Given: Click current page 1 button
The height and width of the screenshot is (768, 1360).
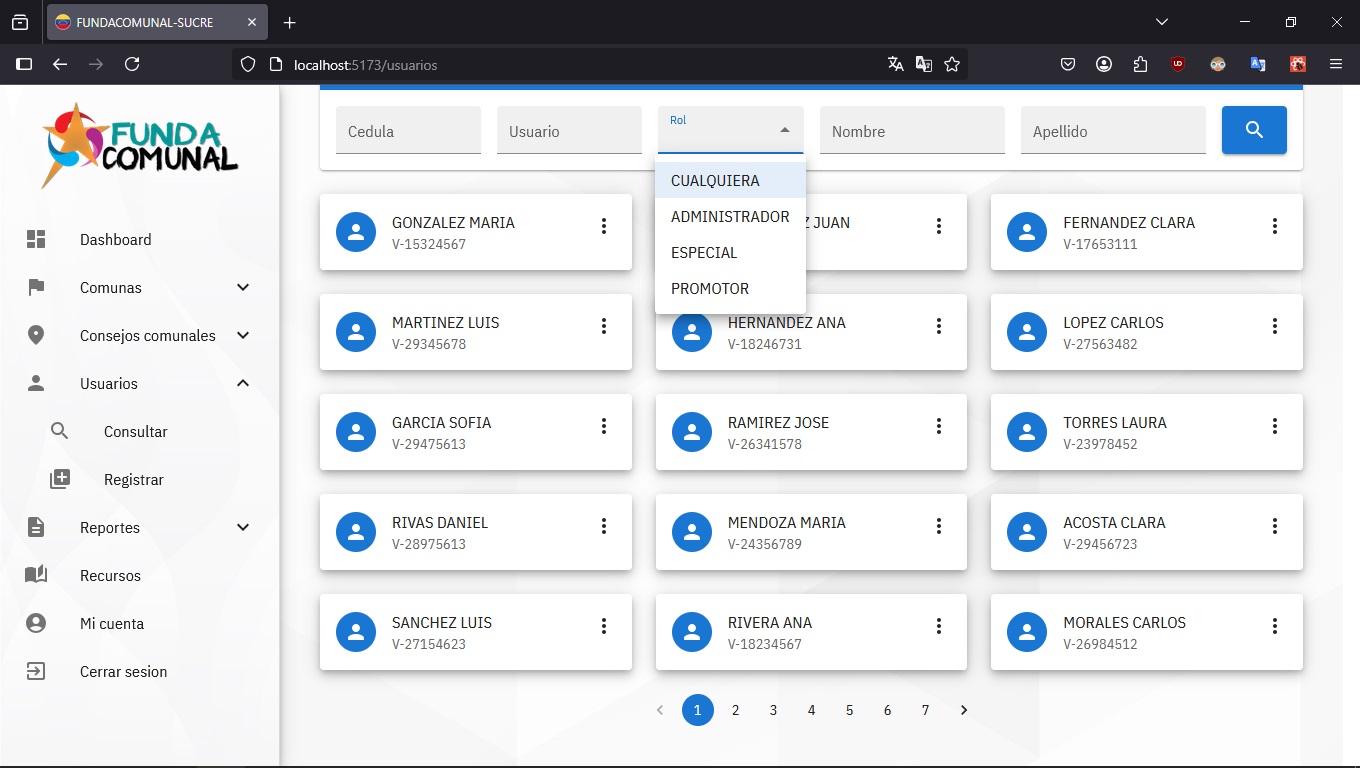Looking at the screenshot, I should click(698, 710).
